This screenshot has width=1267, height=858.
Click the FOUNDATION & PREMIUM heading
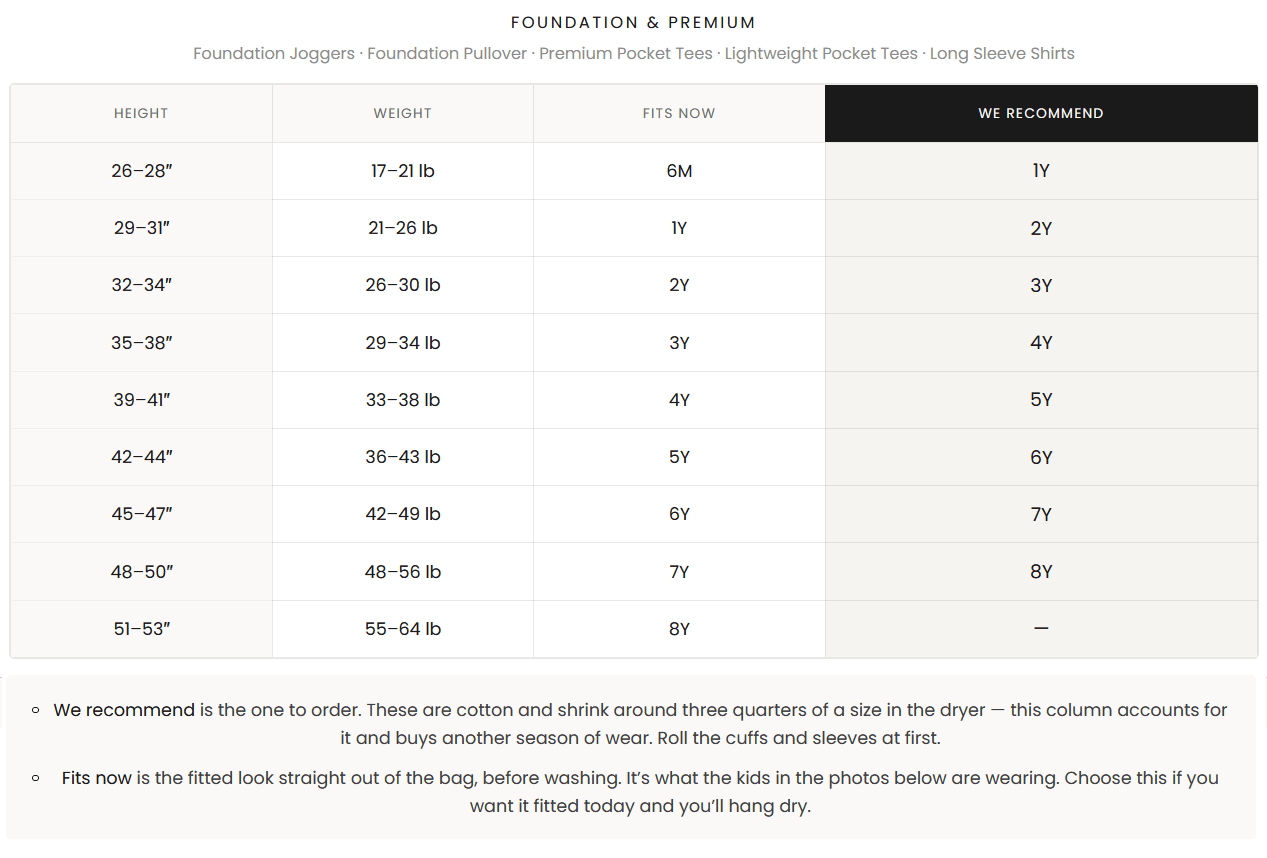(633, 22)
